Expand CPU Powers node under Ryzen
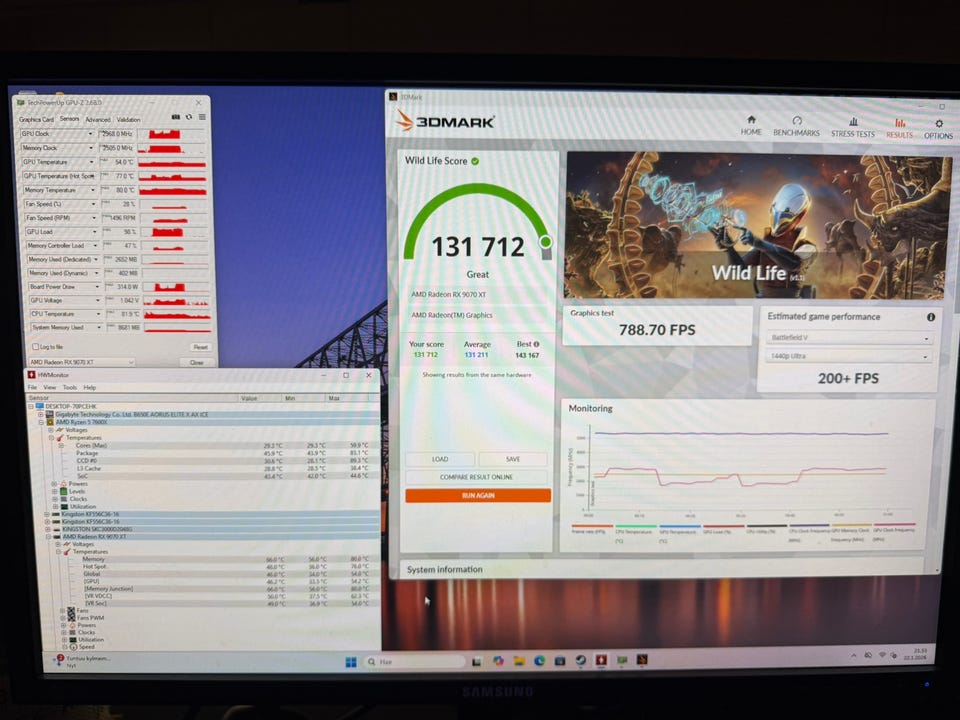960x720 pixels. tap(54, 484)
